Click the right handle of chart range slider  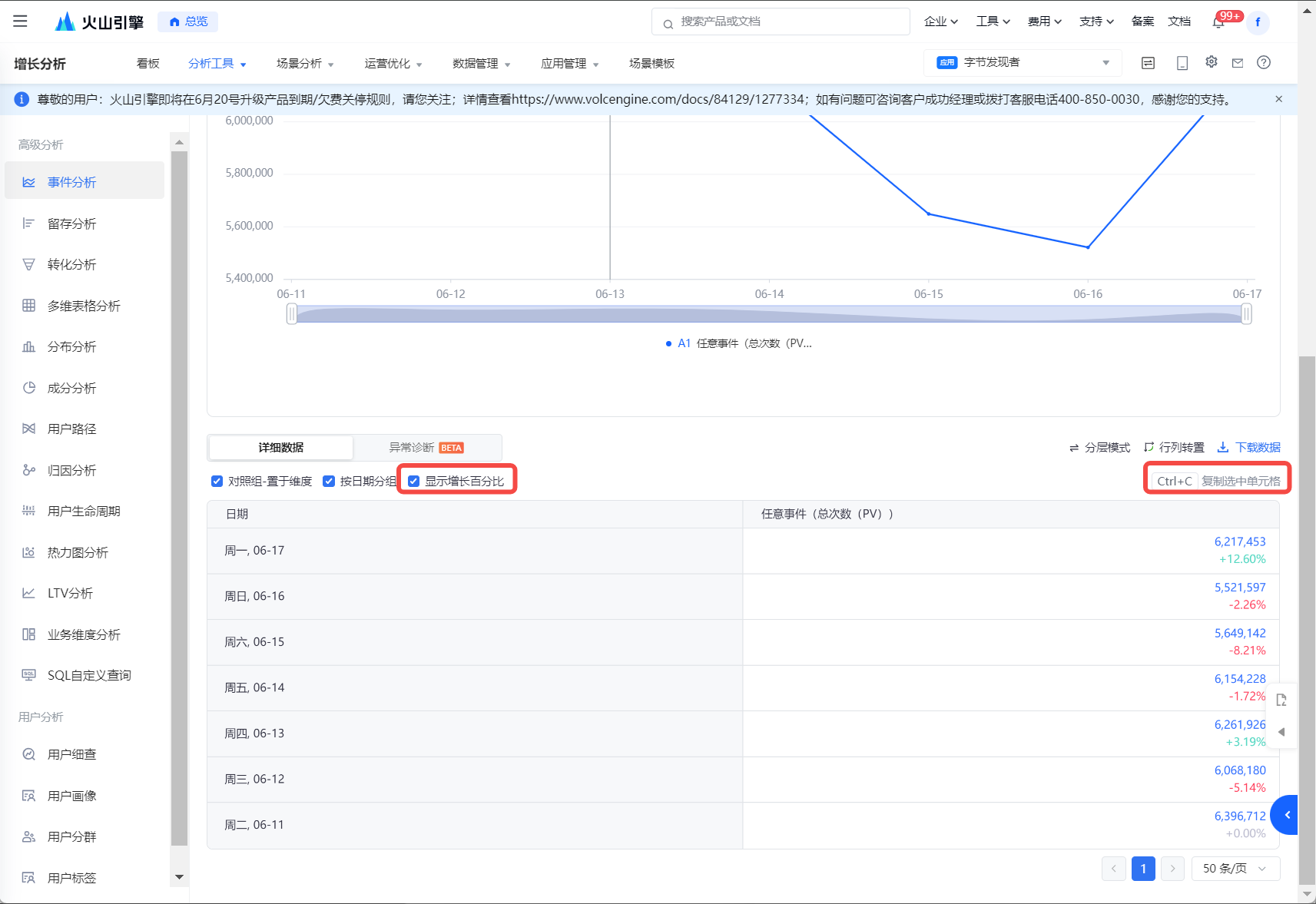pos(1247,313)
